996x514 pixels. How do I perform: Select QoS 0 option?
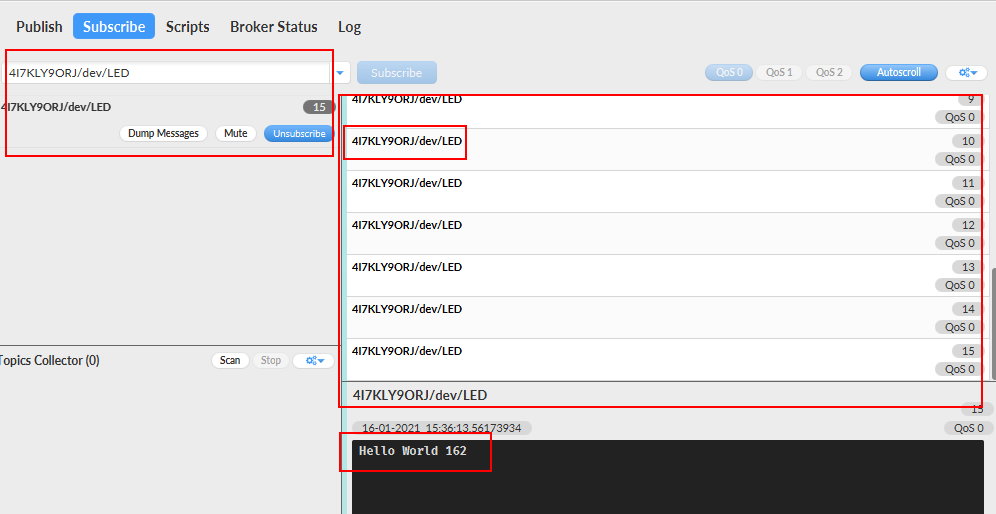coord(728,73)
